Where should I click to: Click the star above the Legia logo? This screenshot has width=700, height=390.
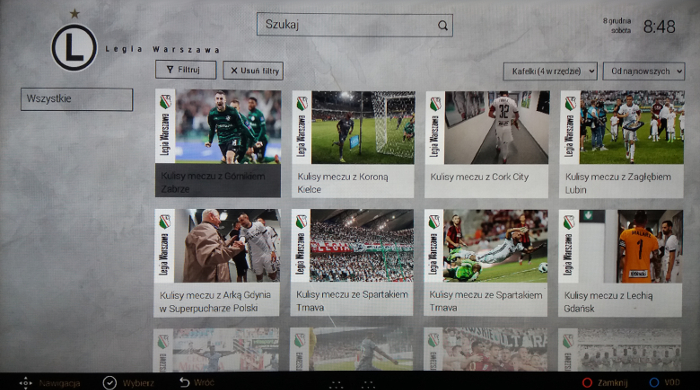[75, 14]
